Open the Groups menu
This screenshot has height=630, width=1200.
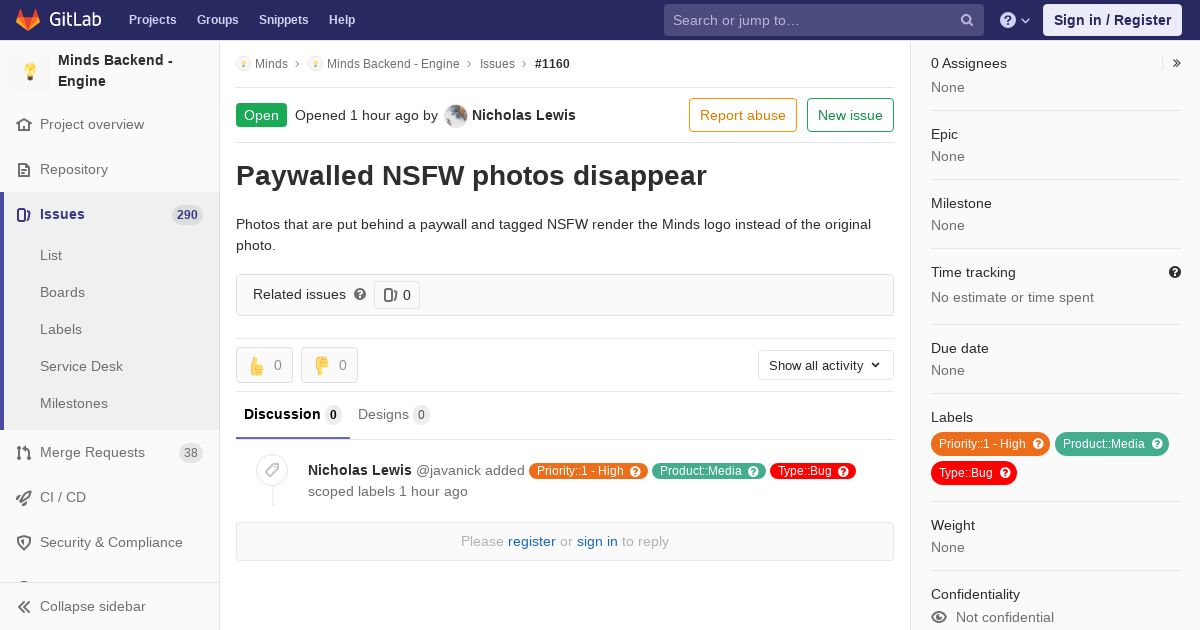(x=217, y=20)
